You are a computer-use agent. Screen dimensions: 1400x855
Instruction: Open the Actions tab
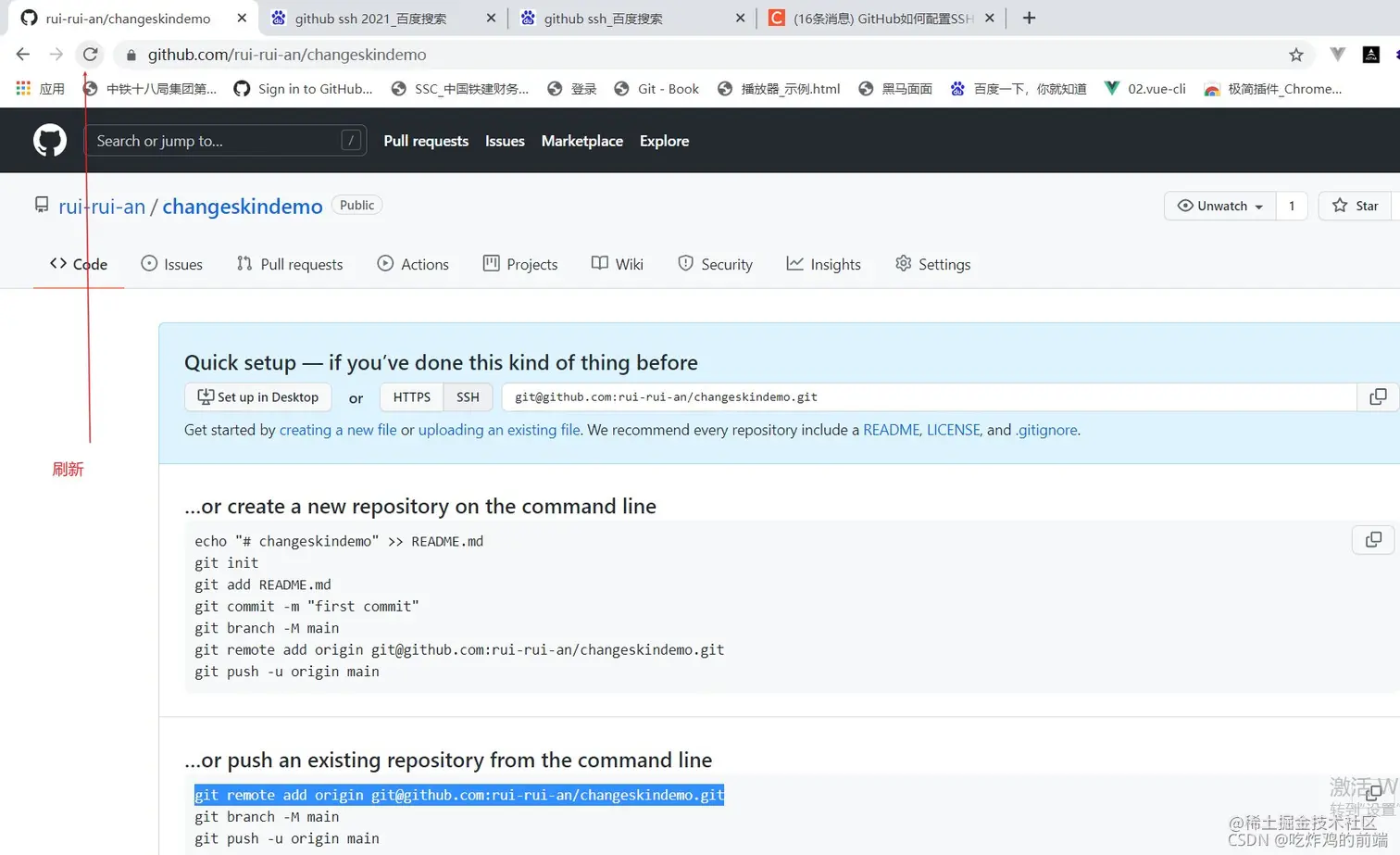coord(413,264)
